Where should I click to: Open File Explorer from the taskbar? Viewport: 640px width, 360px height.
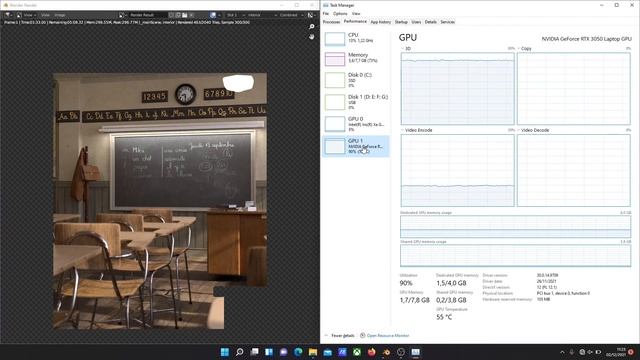[x=313, y=352]
